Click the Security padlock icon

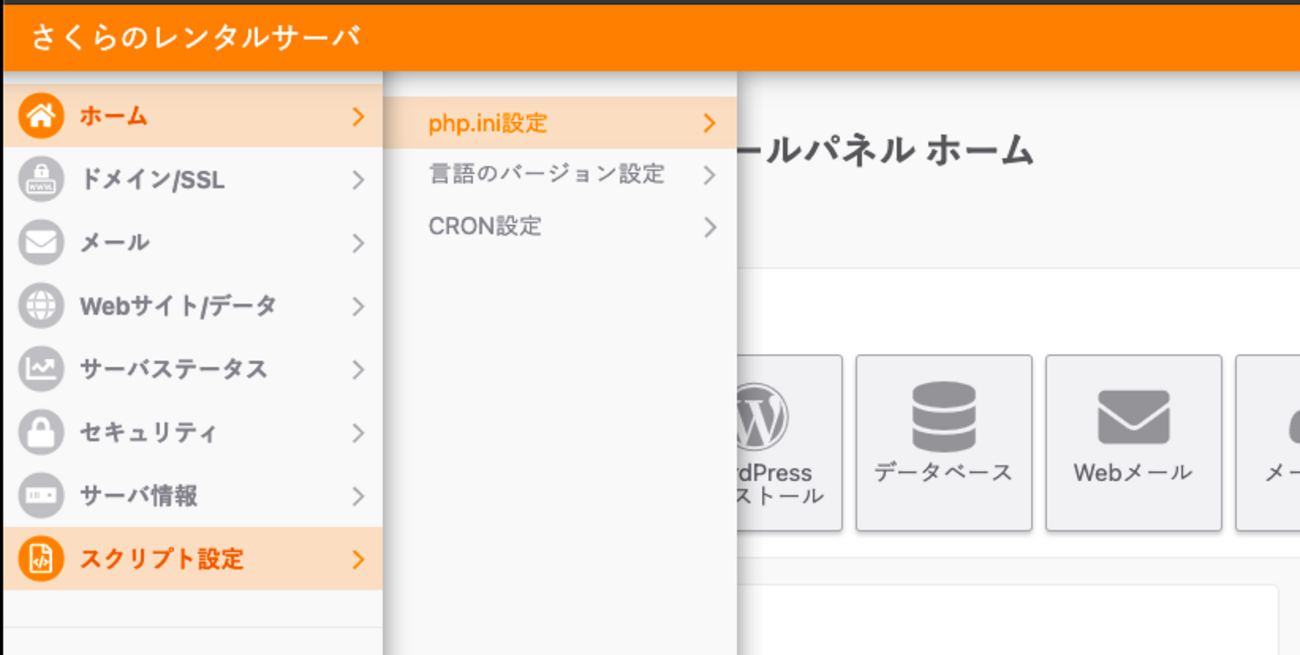[41, 432]
